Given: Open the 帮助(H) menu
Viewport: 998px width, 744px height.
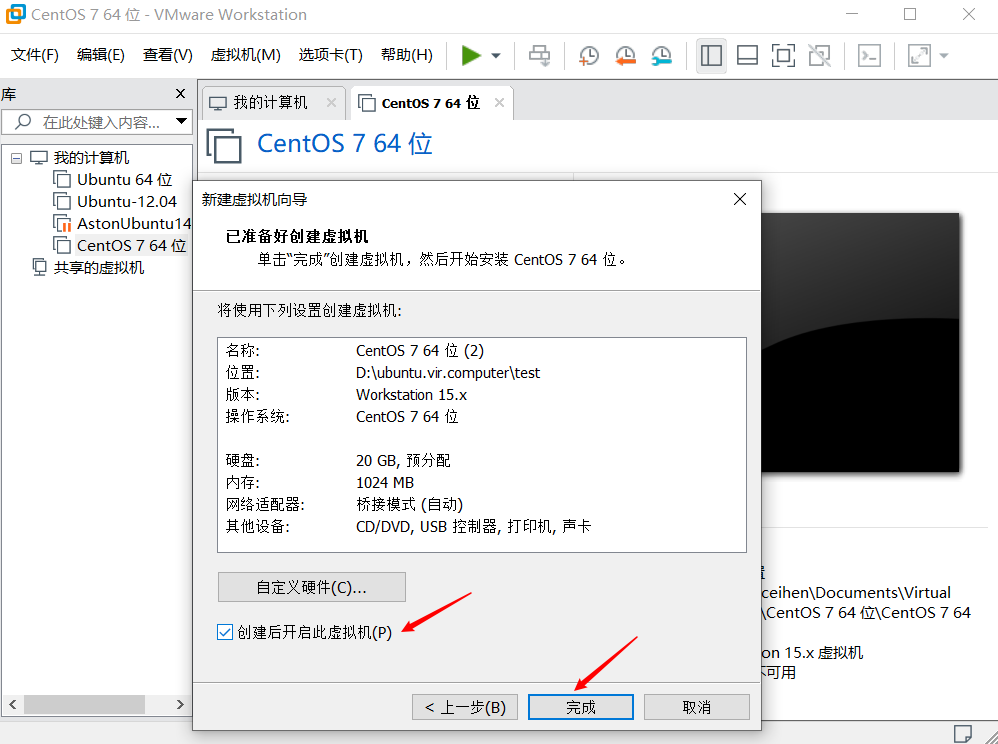Looking at the screenshot, I should tap(407, 55).
